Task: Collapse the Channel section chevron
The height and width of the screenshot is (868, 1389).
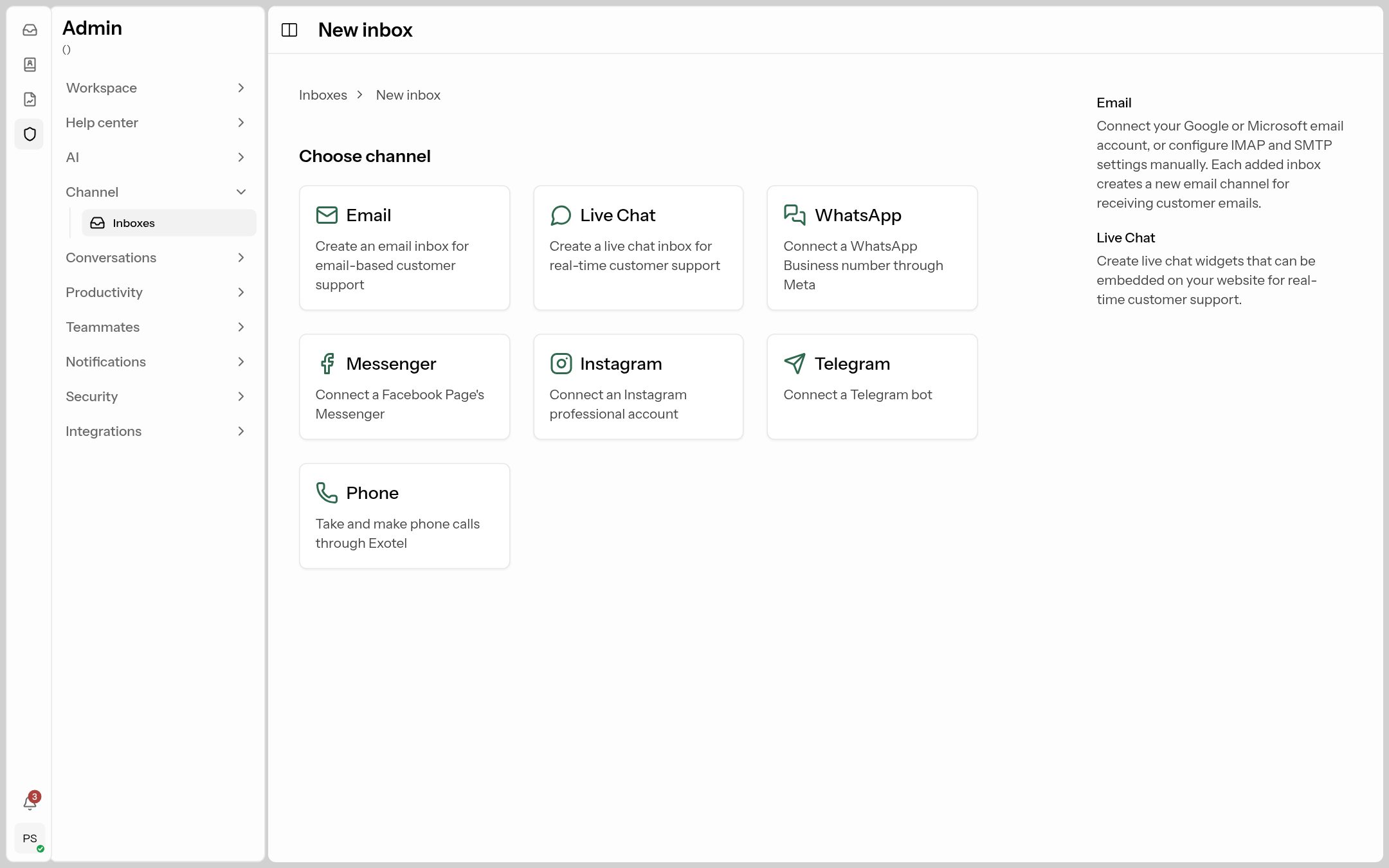Action: pos(241,192)
